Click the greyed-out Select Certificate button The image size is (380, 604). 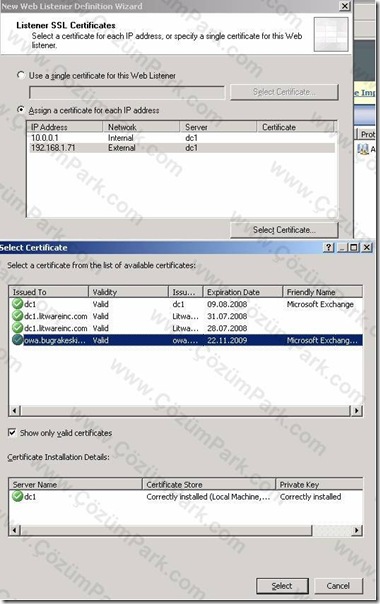pos(284,92)
